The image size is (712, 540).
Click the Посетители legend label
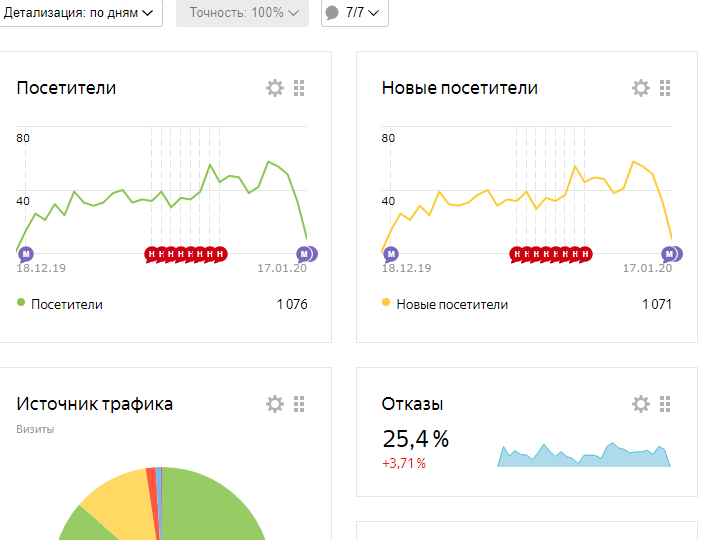point(67,304)
